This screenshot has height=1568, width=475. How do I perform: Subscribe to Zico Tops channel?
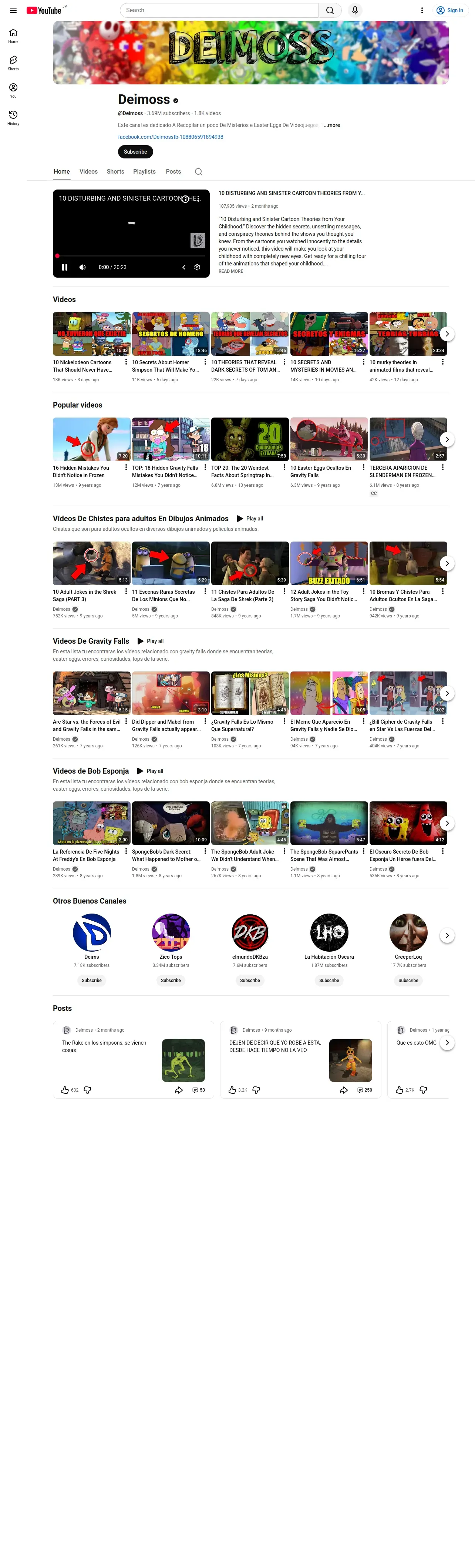coord(171,981)
